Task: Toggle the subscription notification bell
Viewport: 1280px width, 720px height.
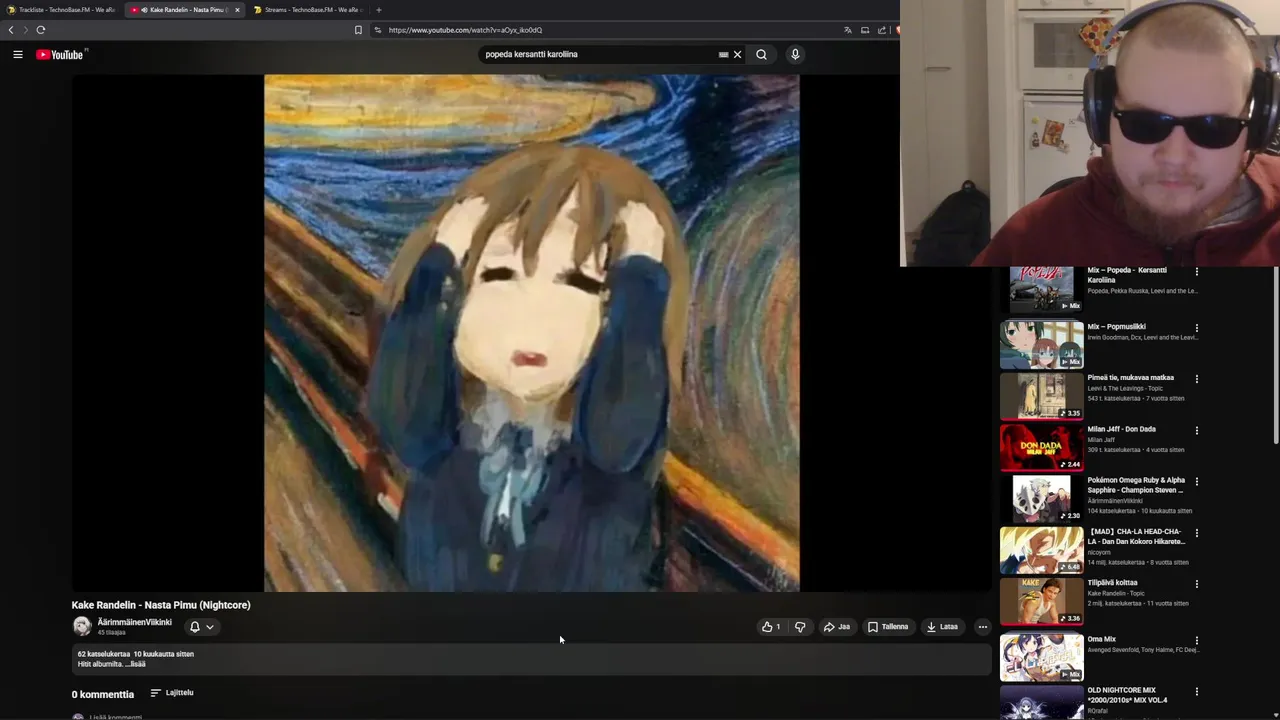Action: [x=195, y=627]
